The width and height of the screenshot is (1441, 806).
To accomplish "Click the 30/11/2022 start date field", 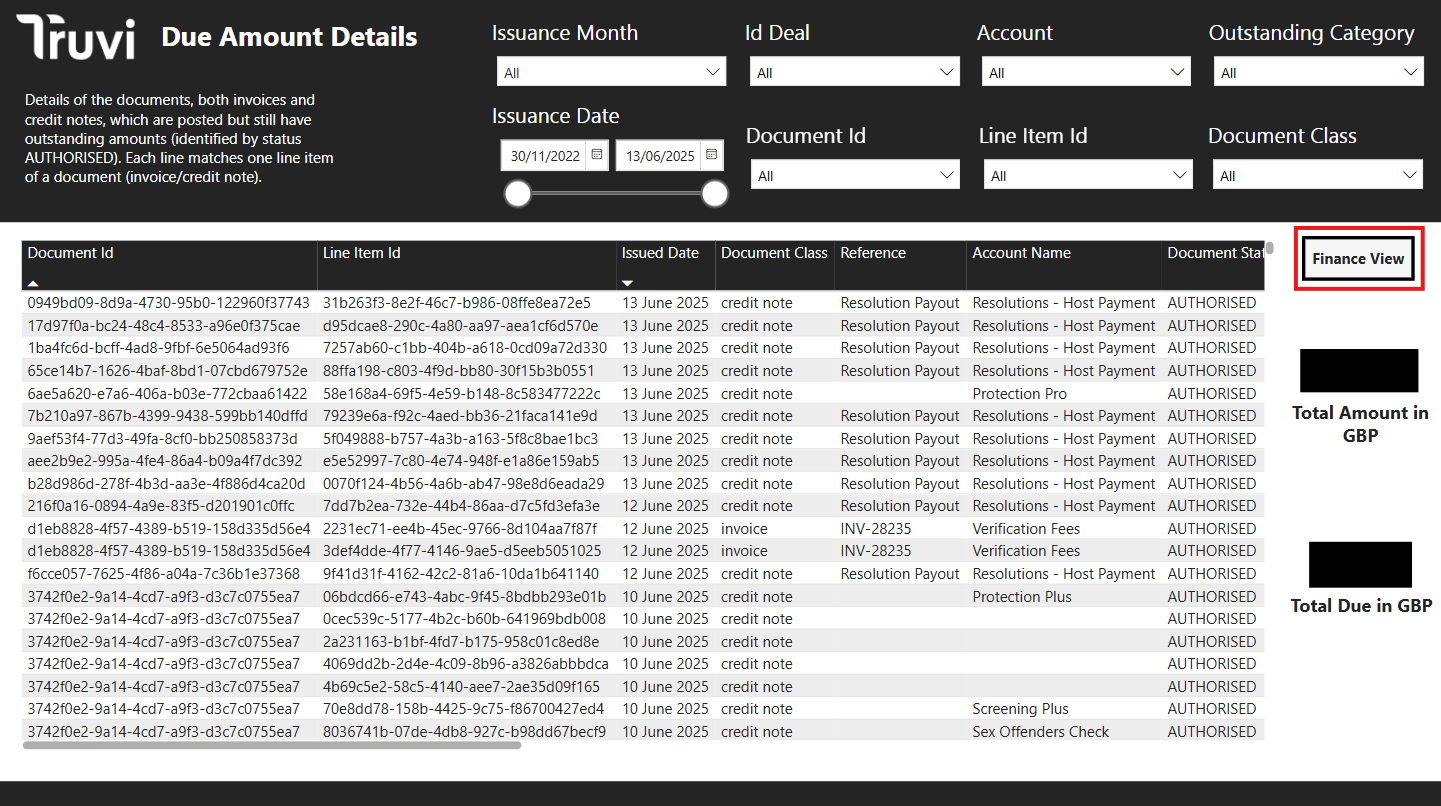I will tap(545, 156).
